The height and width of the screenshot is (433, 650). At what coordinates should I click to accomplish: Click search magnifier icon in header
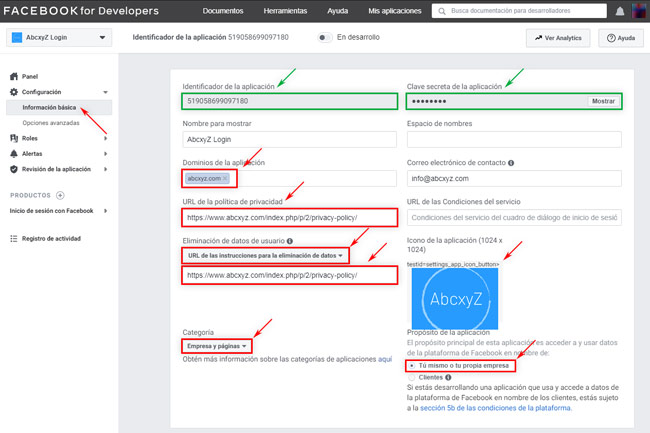pos(442,11)
